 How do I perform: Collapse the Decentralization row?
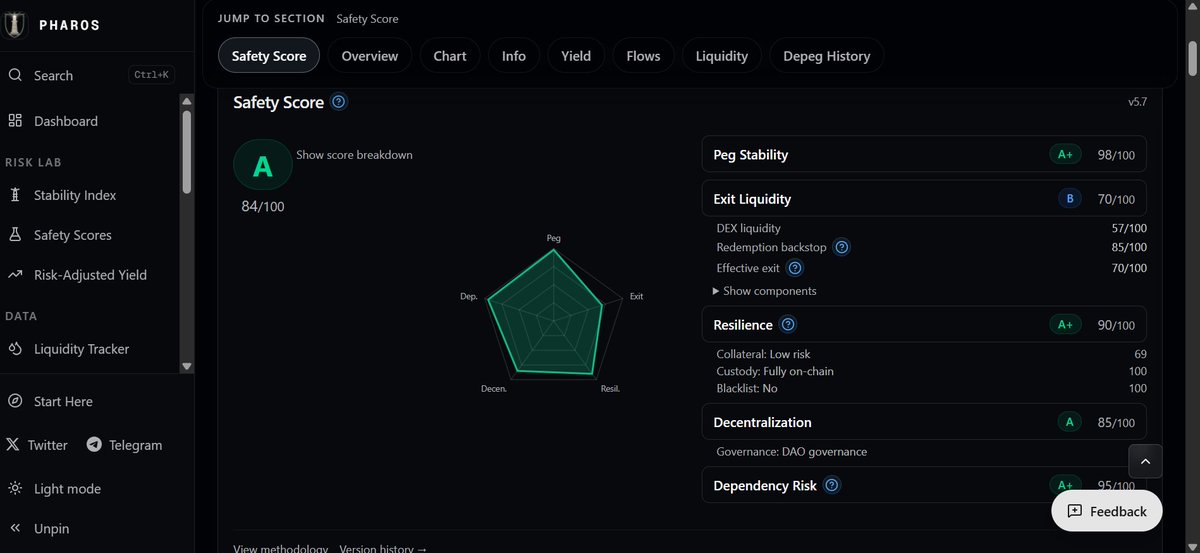pyautogui.click(x=924, y=422)
